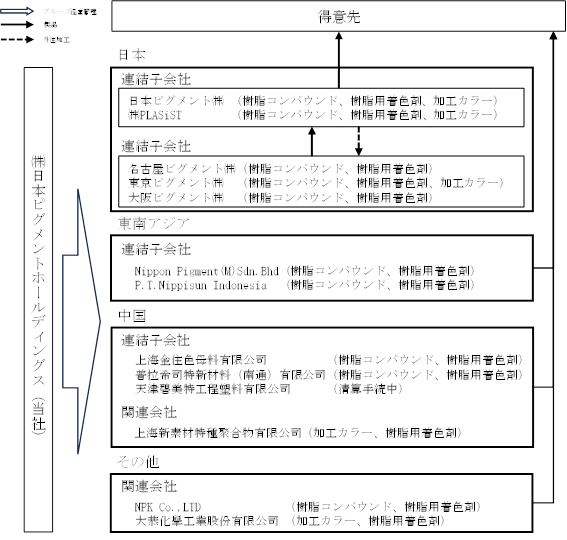The width and height of the screenshot is (567, 540).
Task: Click the large blue outlined group-management arrow
Action: coord(81,321)
